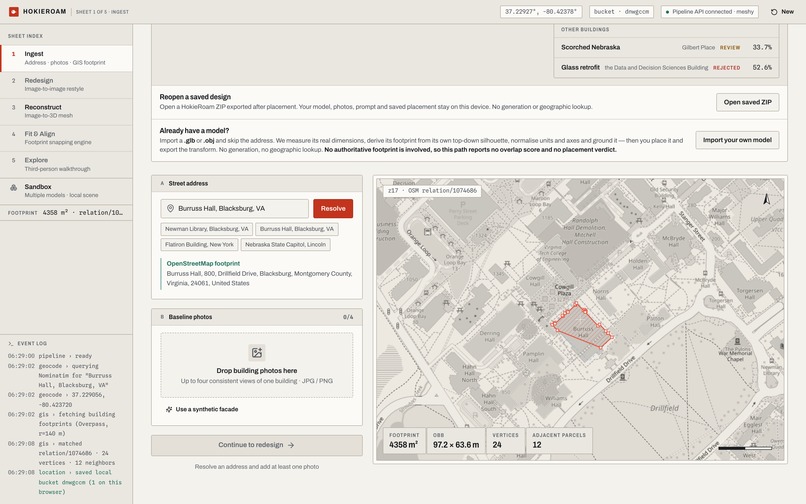
Task: Click Pipeline API connected status chip
Action: [709, 11]
